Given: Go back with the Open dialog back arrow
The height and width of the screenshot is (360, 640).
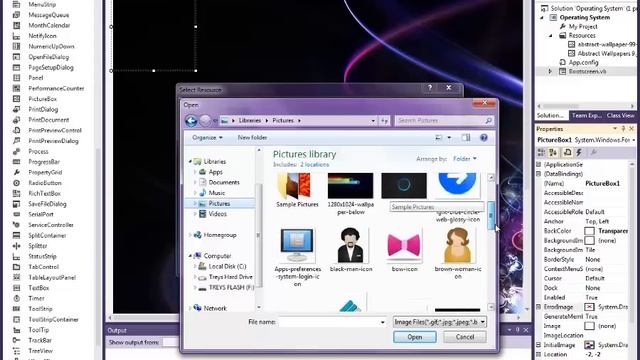Looking at the screenshot, I should [191, 121].
